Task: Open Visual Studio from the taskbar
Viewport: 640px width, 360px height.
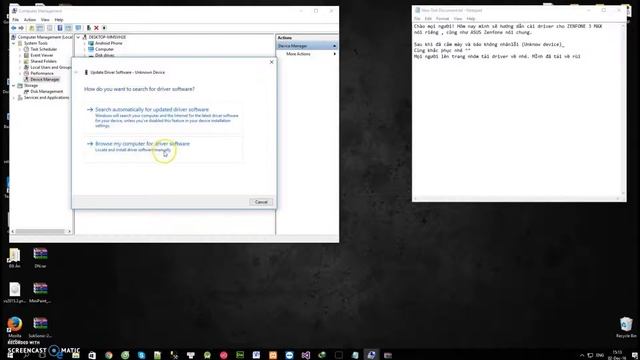Action: point(306,355)
